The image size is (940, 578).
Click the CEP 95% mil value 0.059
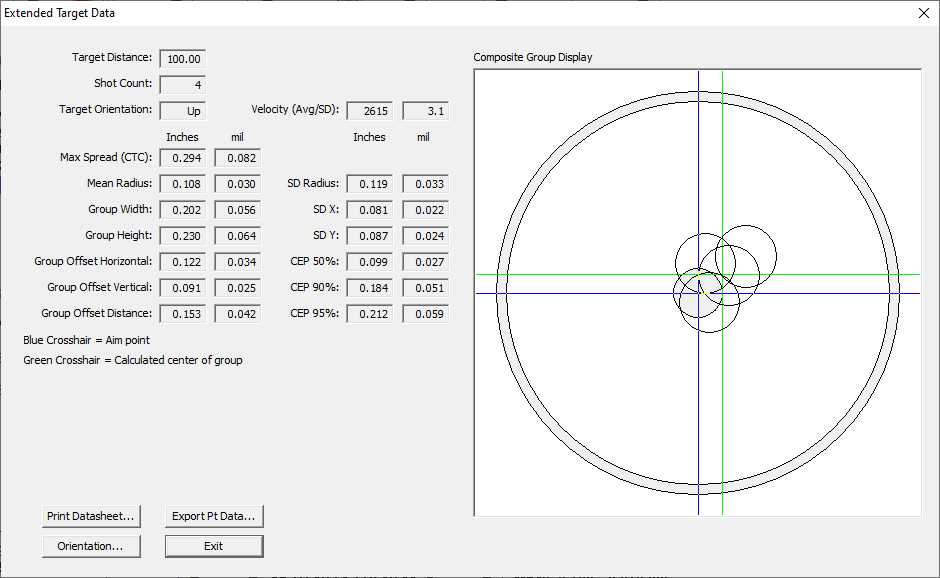tap(426, 314)
